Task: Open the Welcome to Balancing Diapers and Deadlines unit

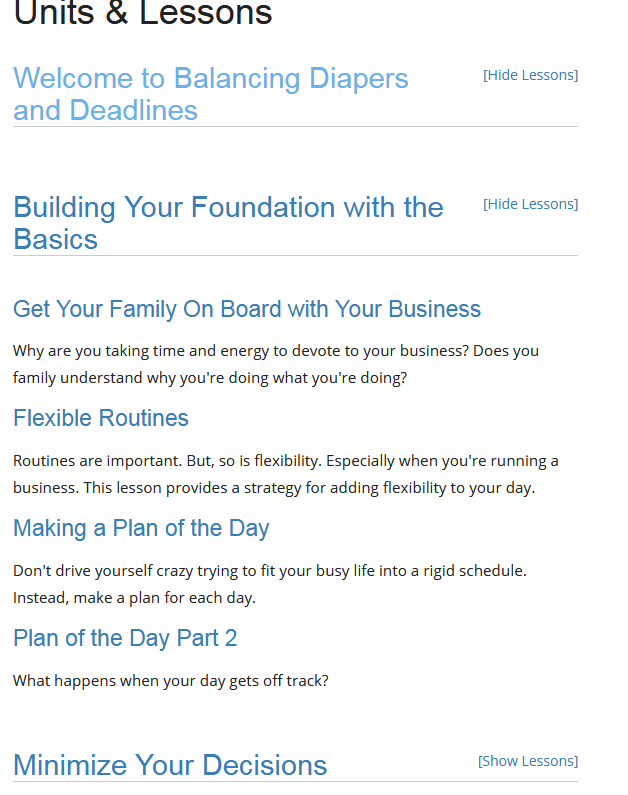Action: [x=210, y=93]
